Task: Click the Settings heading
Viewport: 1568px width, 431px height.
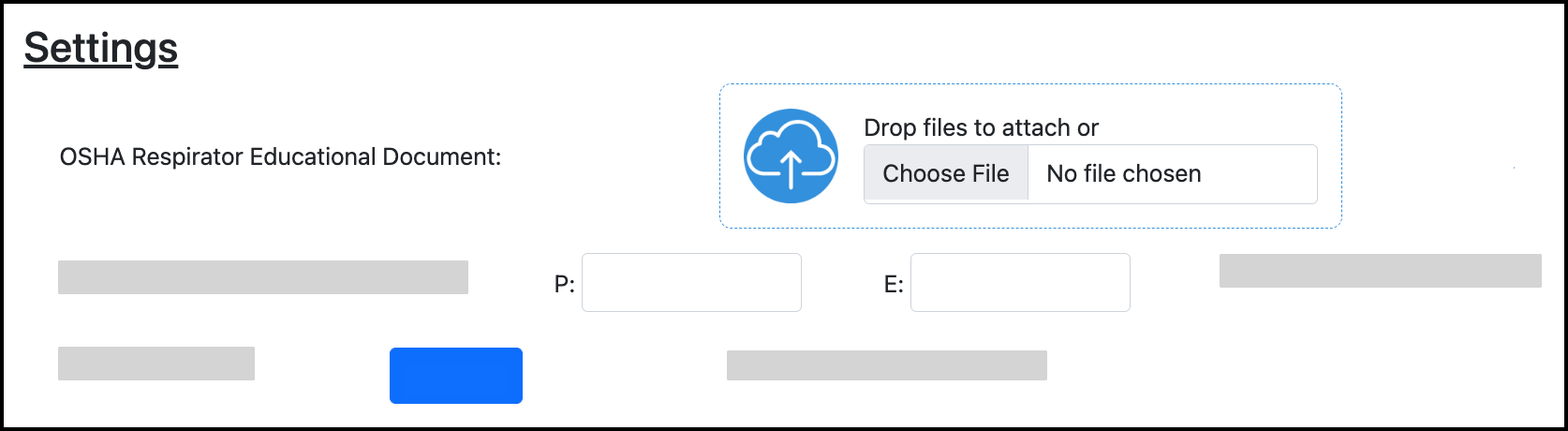Action: click(101, 48)
